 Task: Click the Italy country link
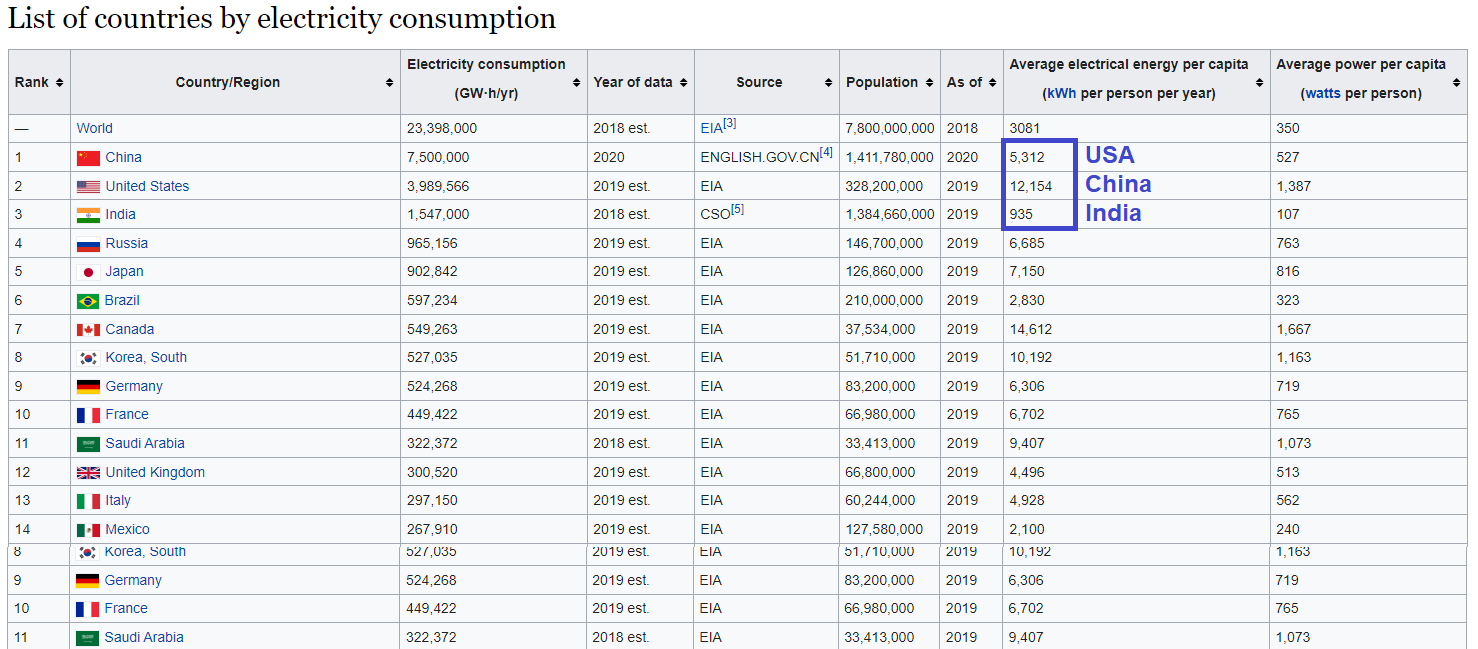[x=118, y=501]
